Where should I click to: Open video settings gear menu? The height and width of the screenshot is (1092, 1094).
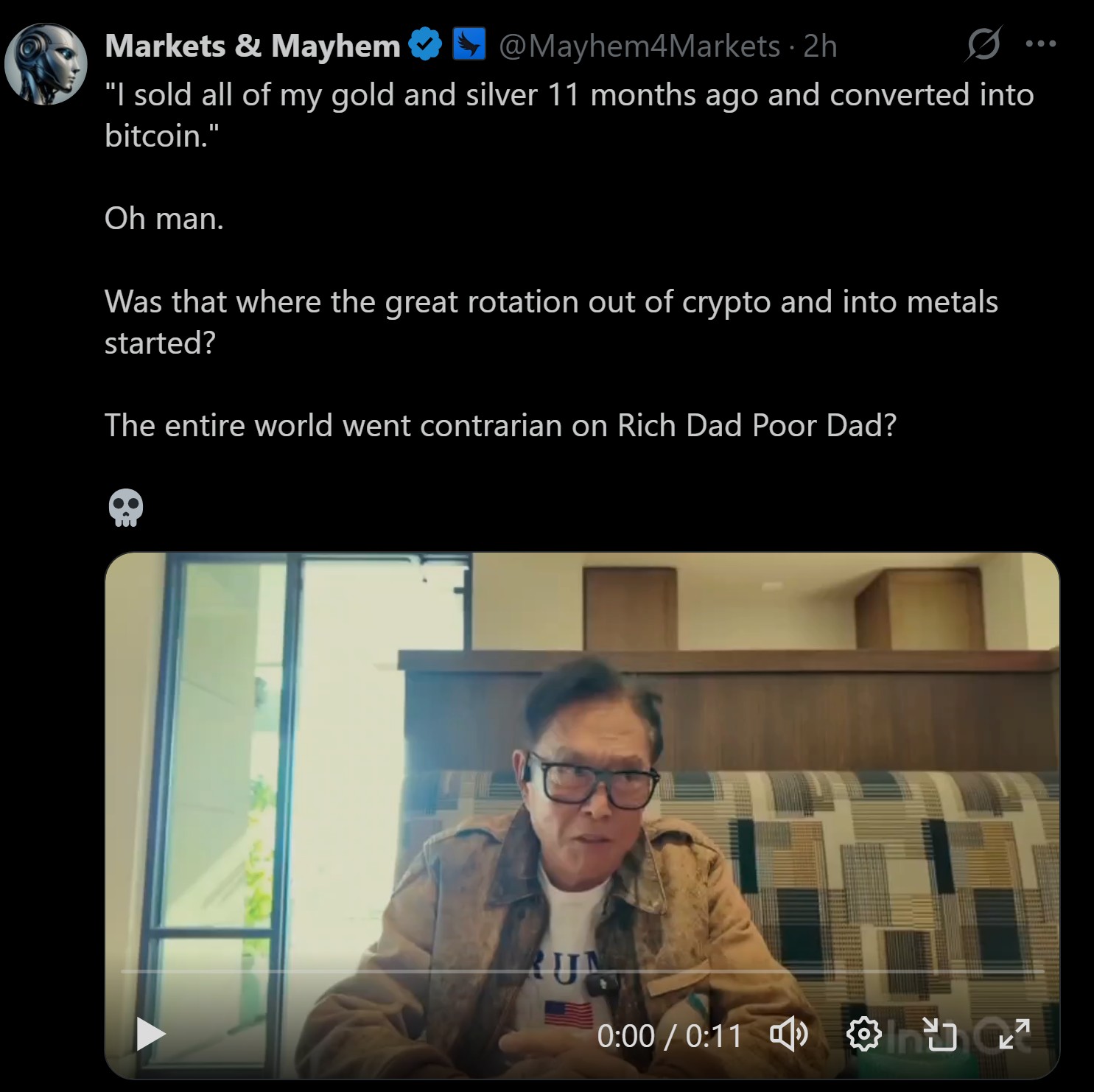(x=863, y=1035)
